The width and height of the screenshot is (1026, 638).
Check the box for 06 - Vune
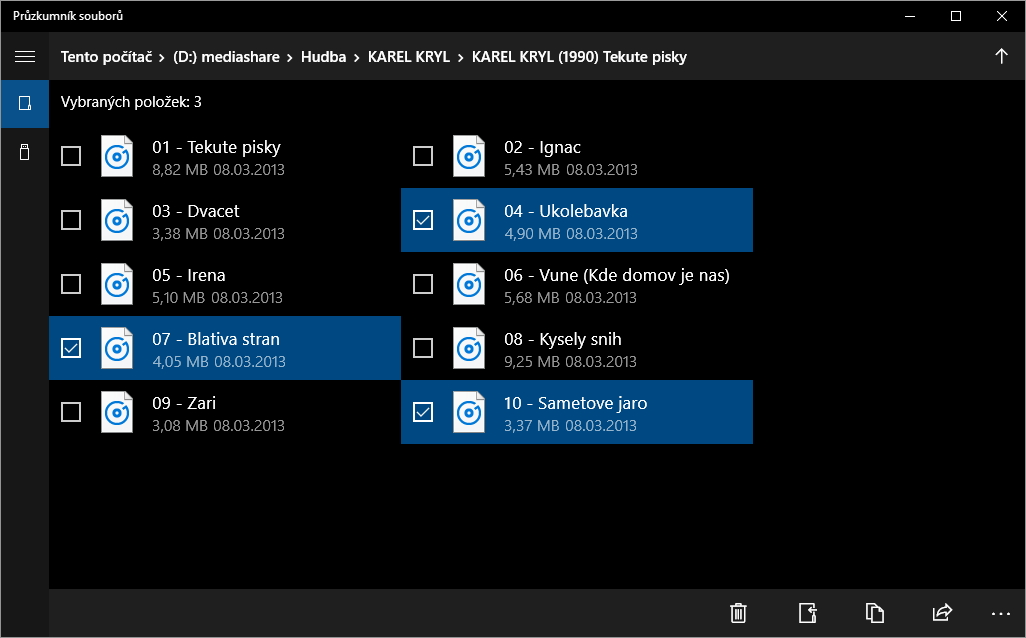(x=423, y=285)
